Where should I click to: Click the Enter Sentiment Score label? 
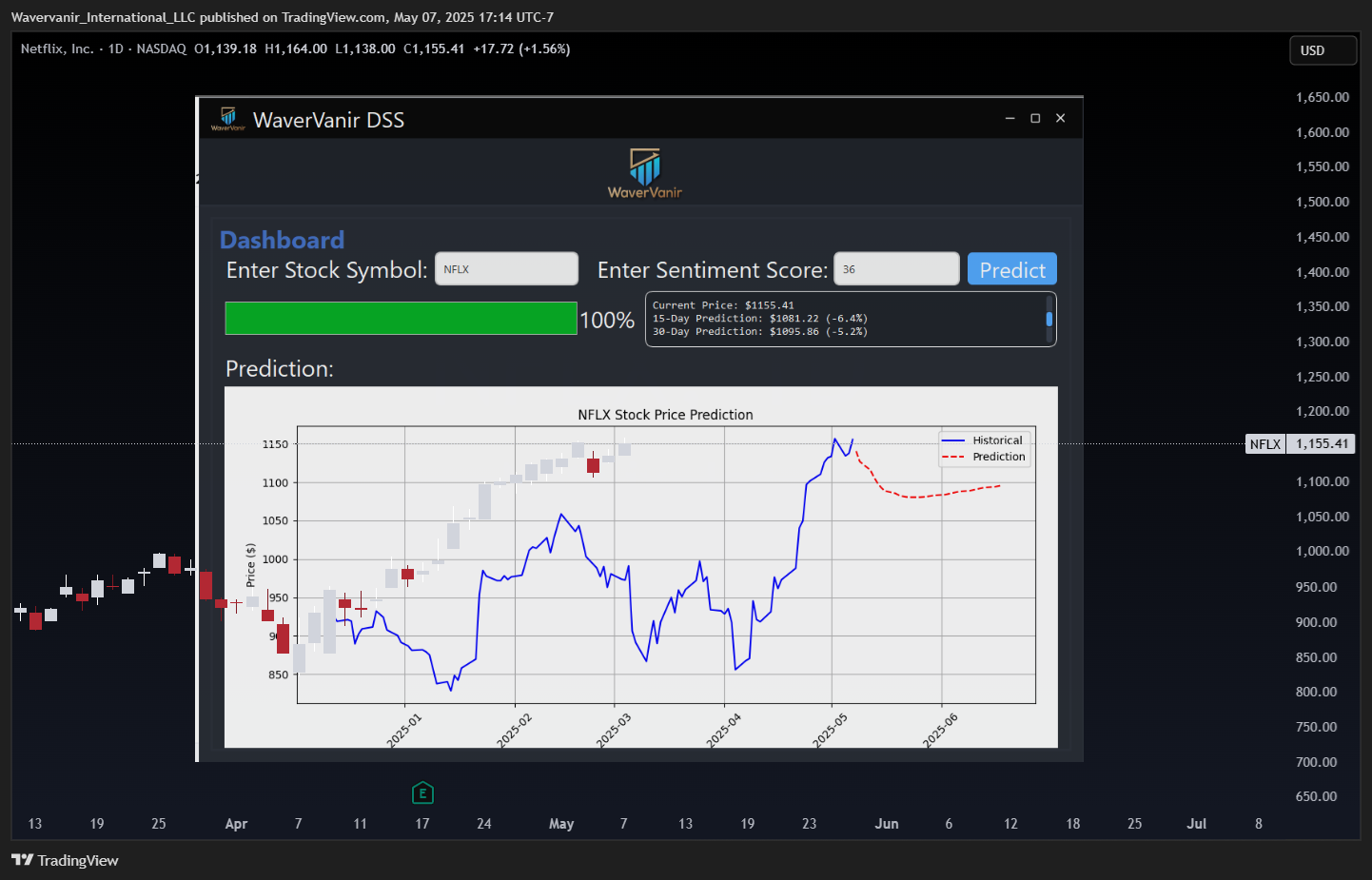(713, 270)
